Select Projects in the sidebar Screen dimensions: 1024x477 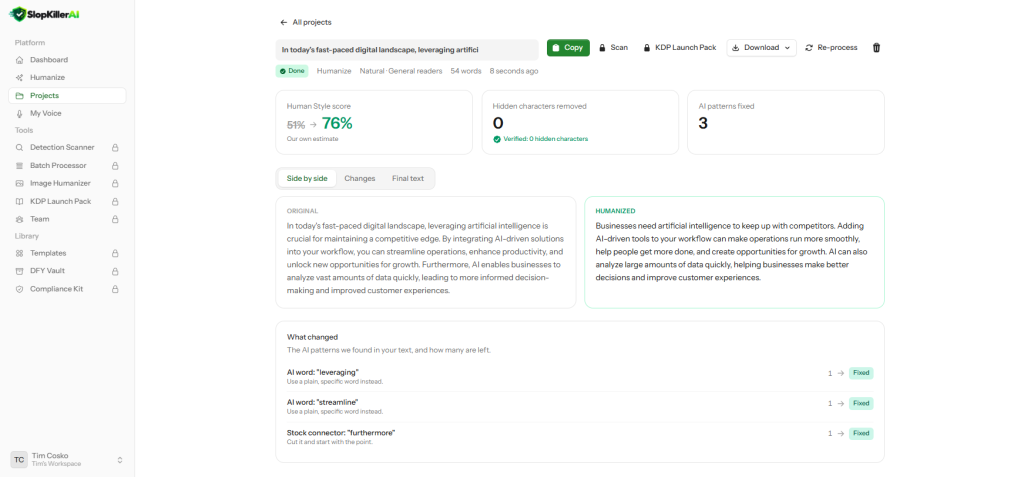[x=67, y=95]
